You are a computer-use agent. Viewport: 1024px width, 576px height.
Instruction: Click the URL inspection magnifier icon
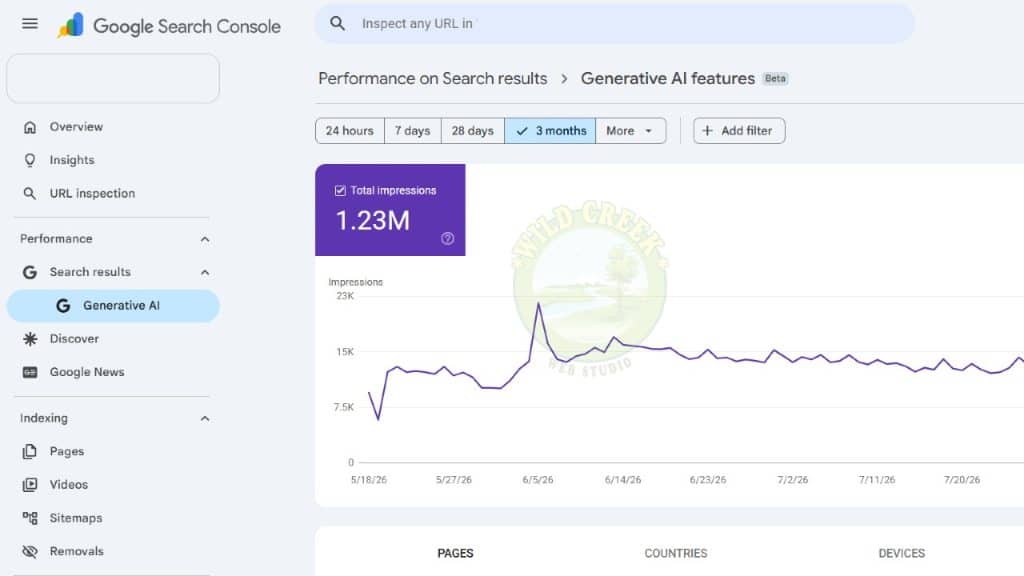click(x=30, y=194)
